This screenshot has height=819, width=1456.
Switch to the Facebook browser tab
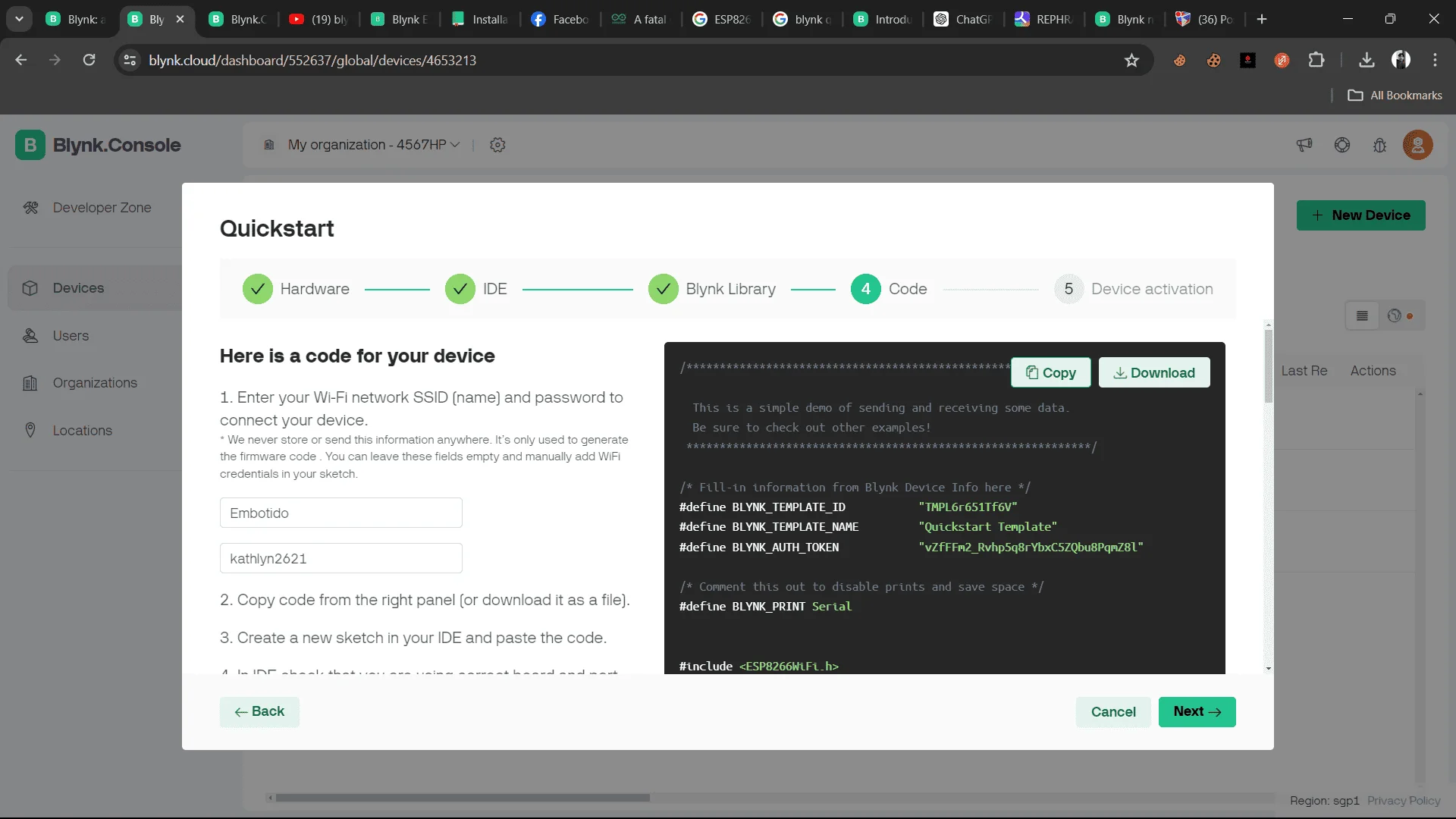(560, 19)
